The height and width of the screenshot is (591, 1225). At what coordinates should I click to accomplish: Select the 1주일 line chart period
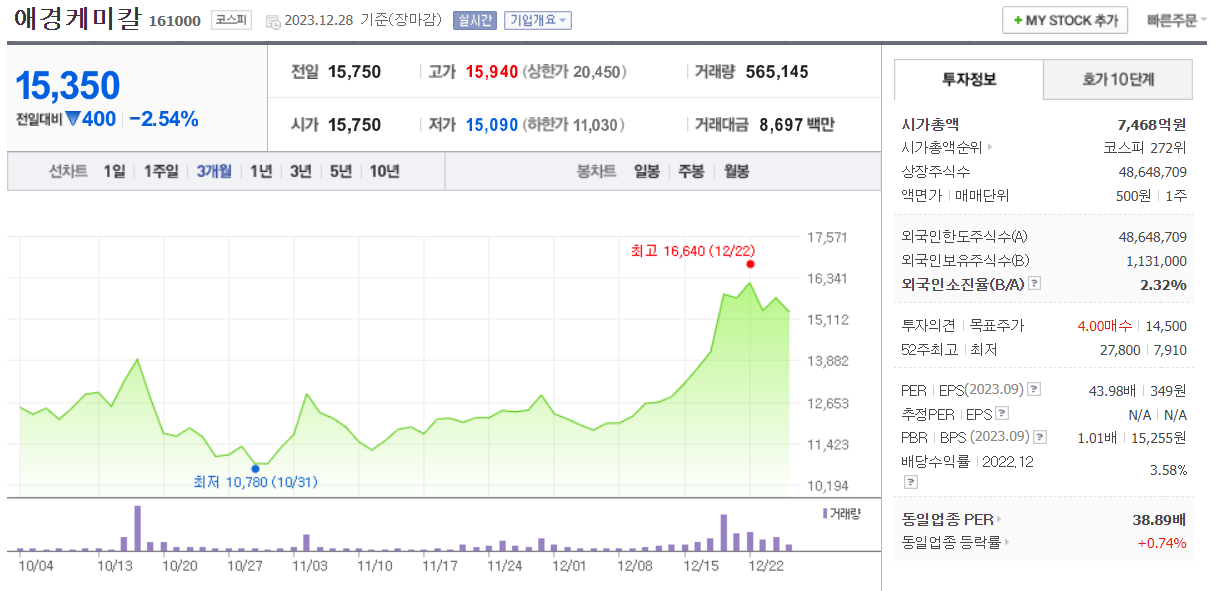pyautogui.click(x=160, y=171)
